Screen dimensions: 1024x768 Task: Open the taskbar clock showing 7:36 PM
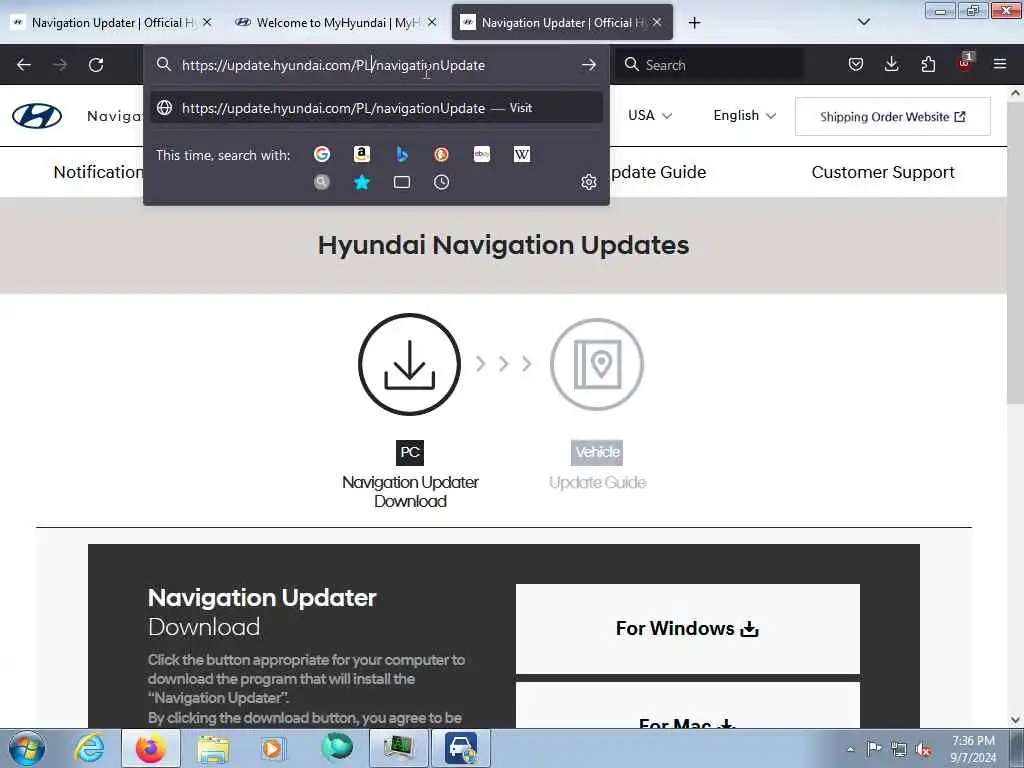point(973,749)
